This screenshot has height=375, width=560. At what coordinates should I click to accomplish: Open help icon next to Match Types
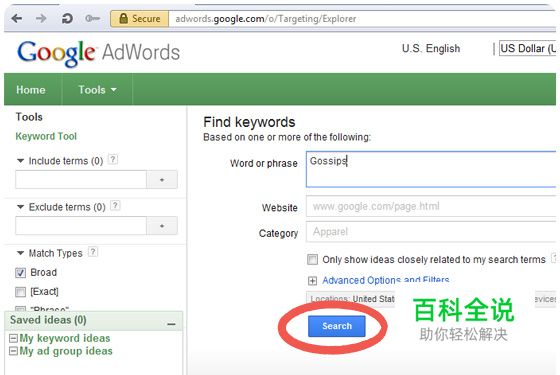93,252
